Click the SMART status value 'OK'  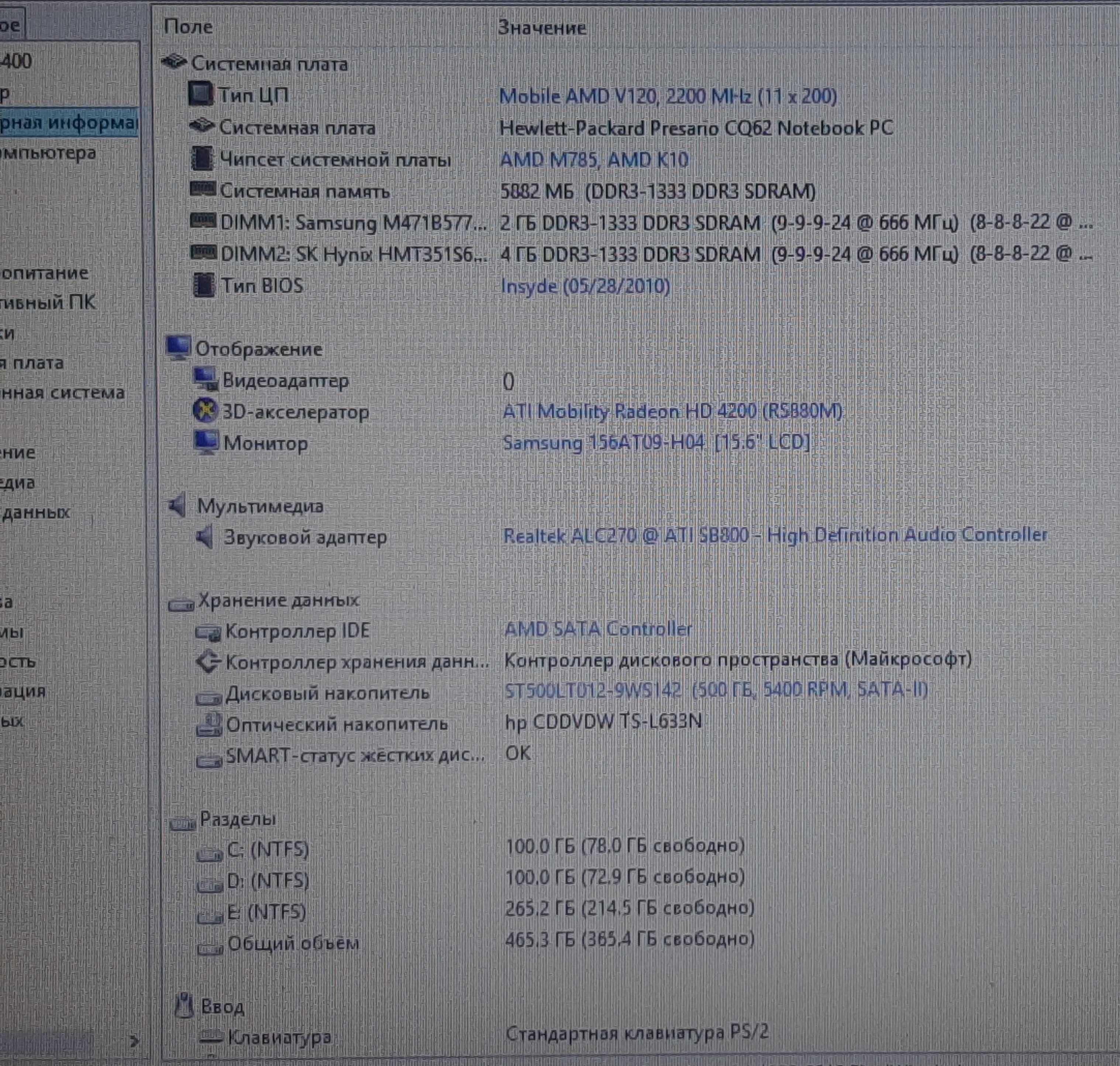[518, 753]
